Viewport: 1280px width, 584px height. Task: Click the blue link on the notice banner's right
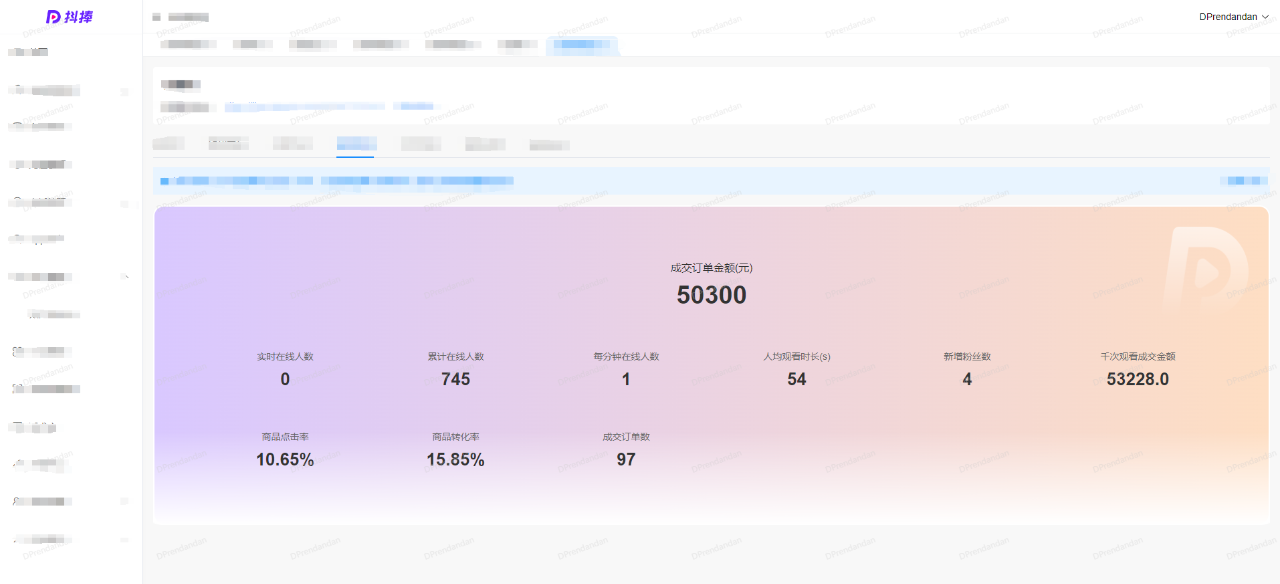pos(1247,181)
